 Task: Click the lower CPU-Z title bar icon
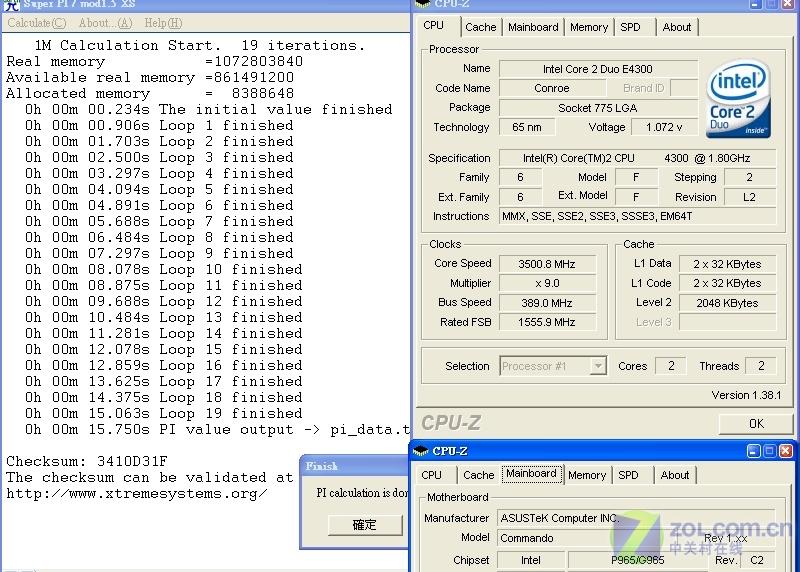420,451
